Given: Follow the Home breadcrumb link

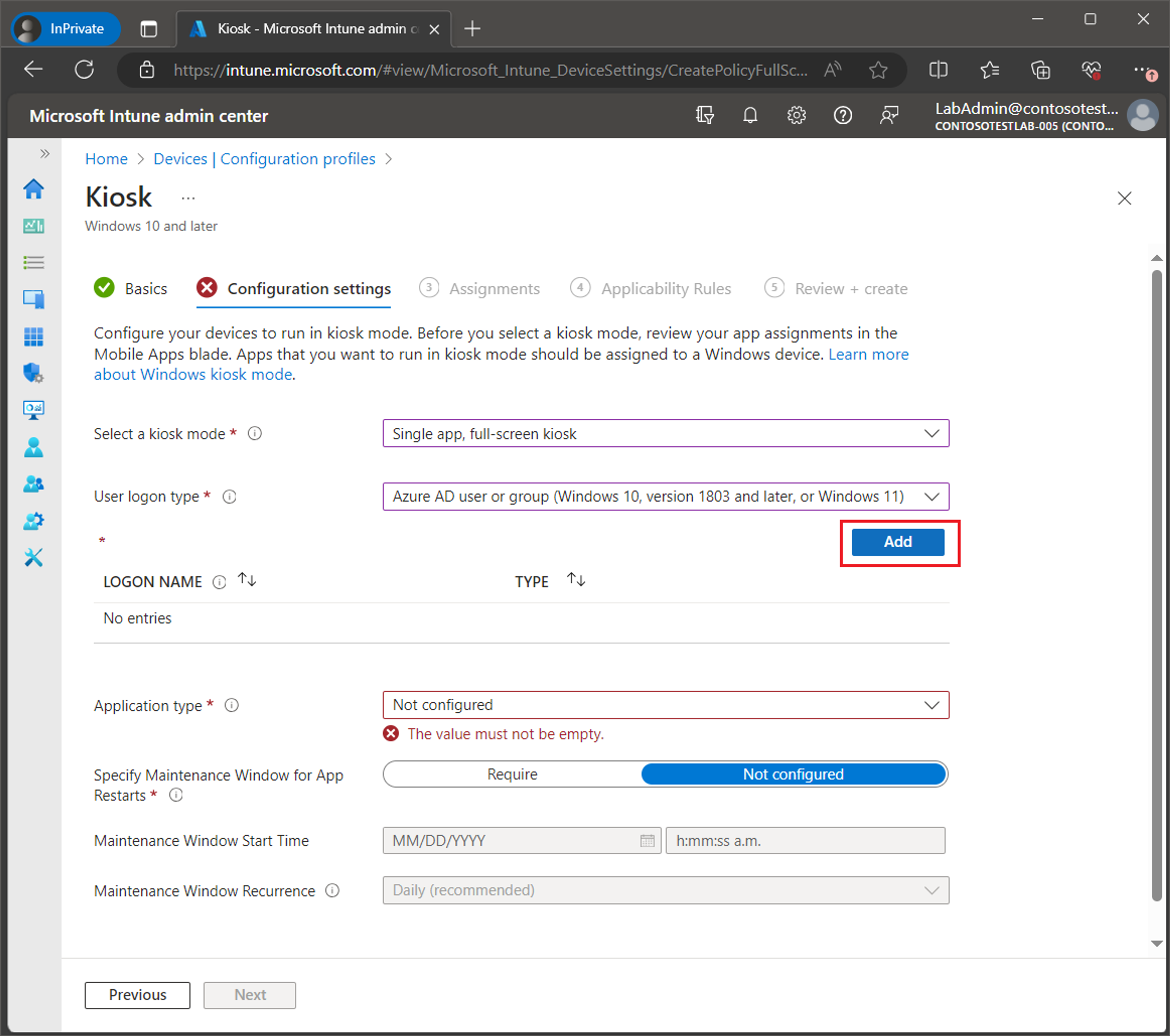Looking at the screenshot, I should coord(106,159).
